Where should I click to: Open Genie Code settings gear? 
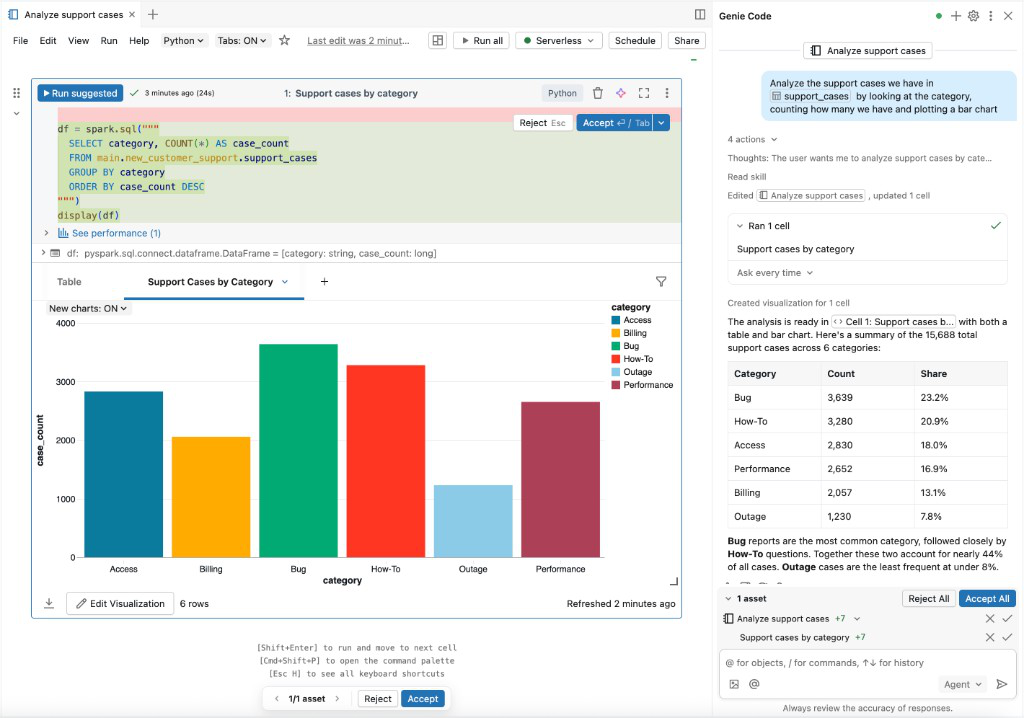click(x=973, y=15)
